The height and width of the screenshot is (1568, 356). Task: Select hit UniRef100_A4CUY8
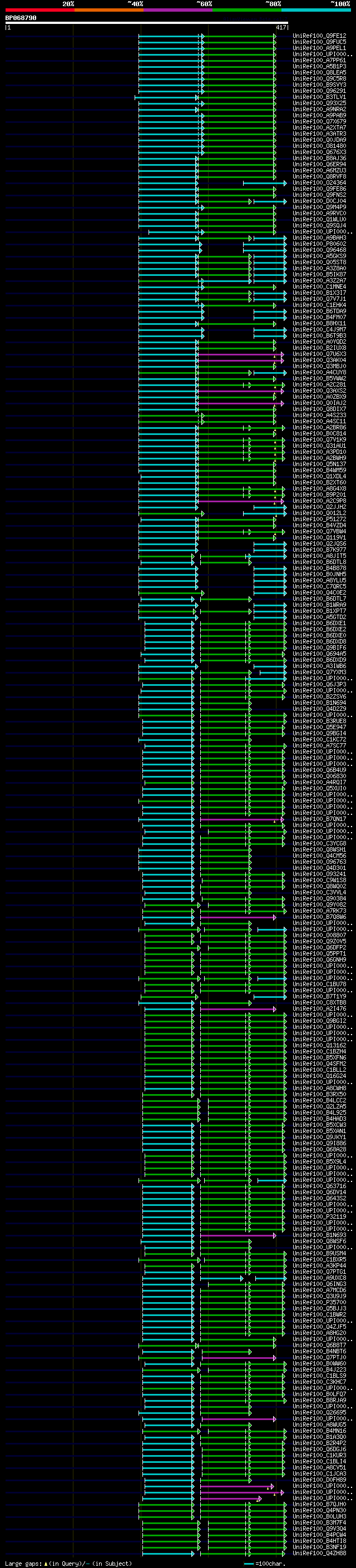[319, 373]
